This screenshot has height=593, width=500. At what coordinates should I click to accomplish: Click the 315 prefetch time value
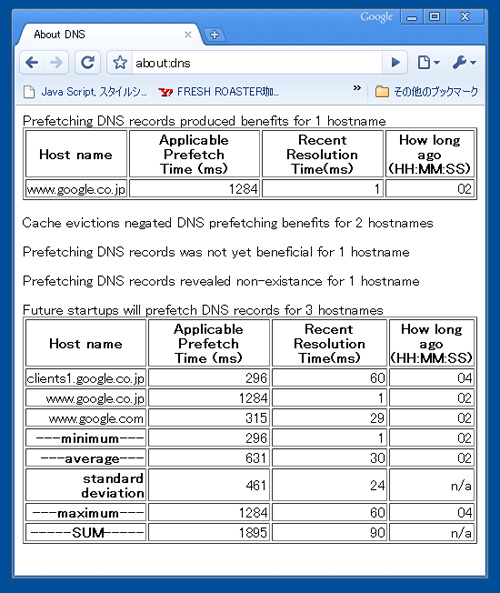pos(209,418)
